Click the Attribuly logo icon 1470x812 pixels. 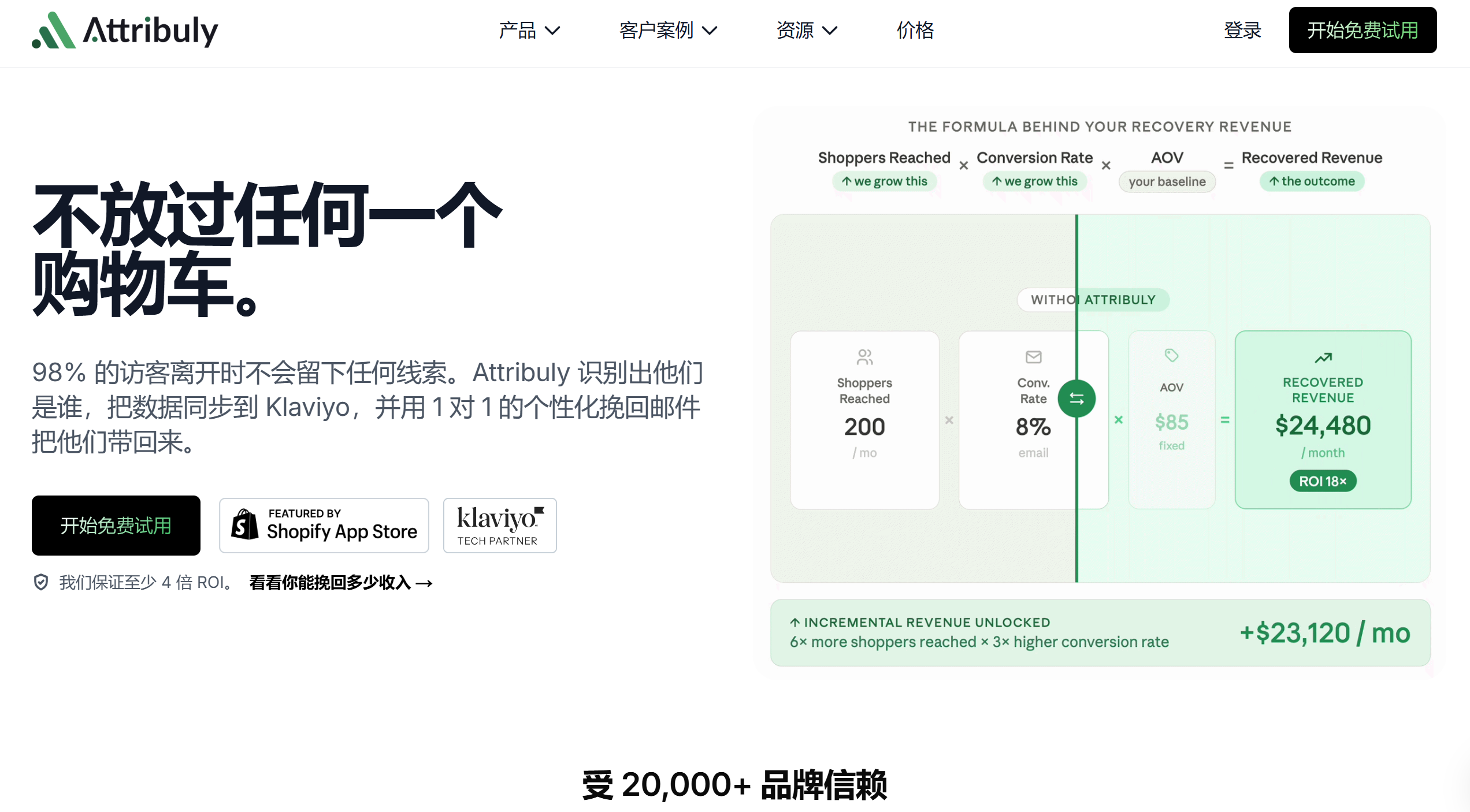[53, 31]
